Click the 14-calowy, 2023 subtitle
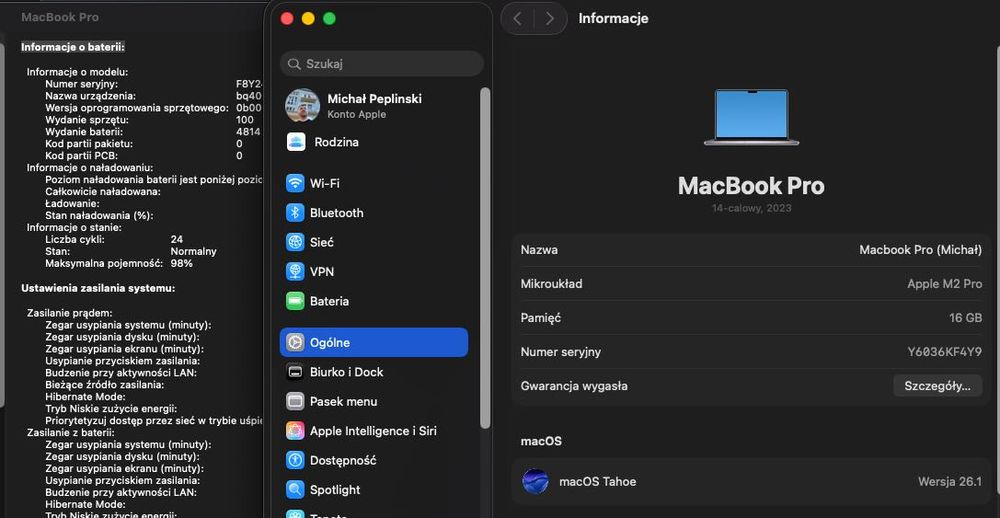Image resolution: width=1000 pixels, height=518 pixels. 751,209
